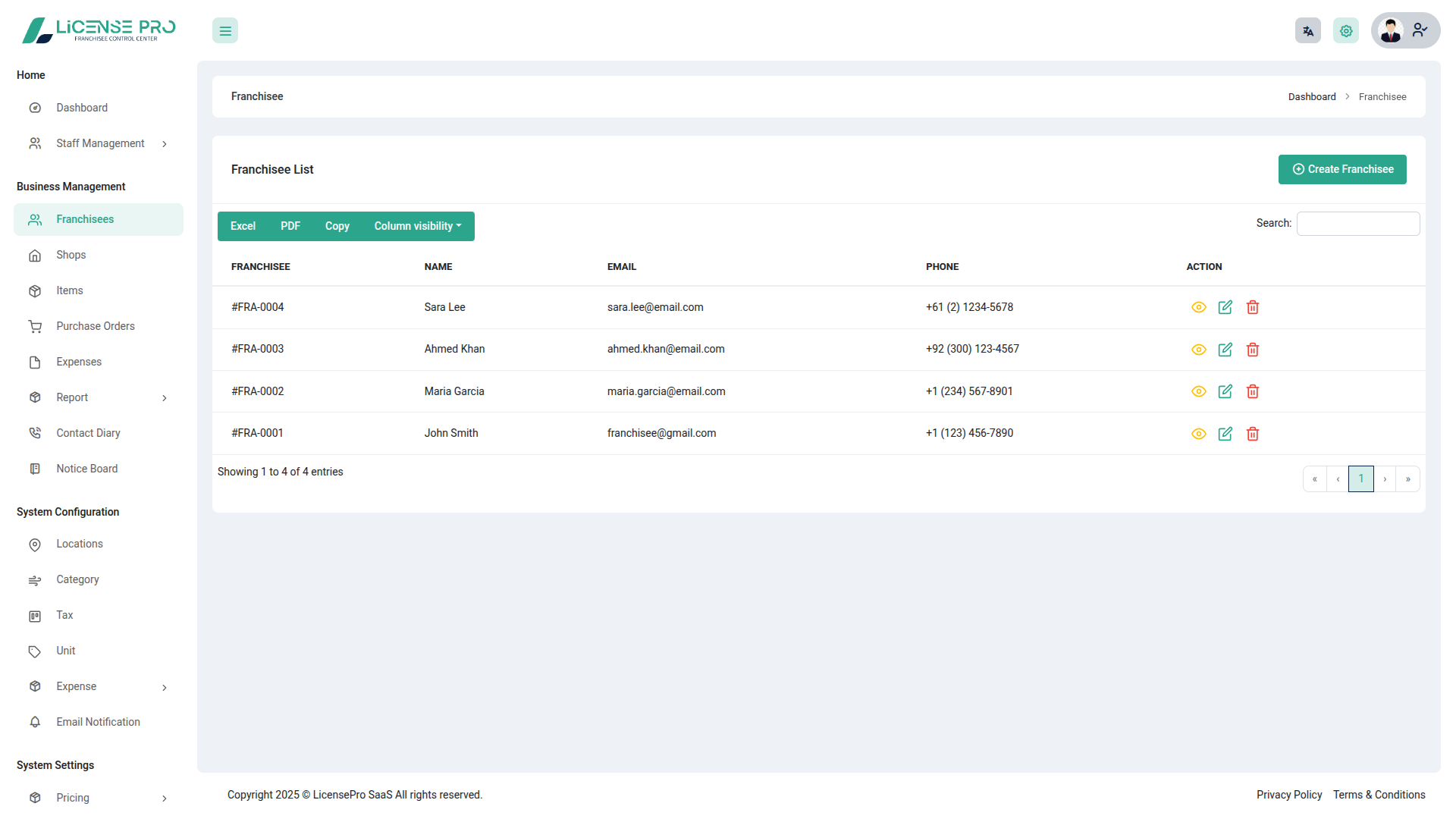Delete franchisee Sara Lee with trash icon
The image size is (1456, 819).
point(1253,307)
